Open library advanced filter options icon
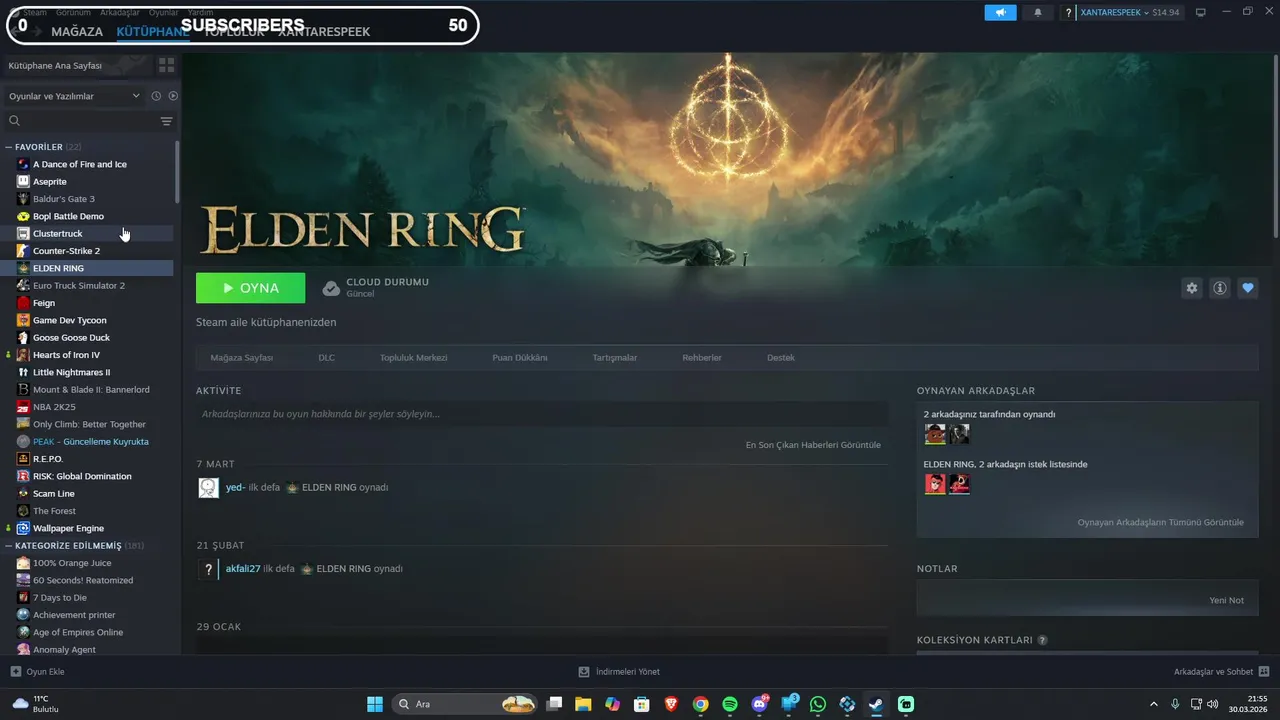Screen dimensions: 1280x720 [x=166, y=121]
